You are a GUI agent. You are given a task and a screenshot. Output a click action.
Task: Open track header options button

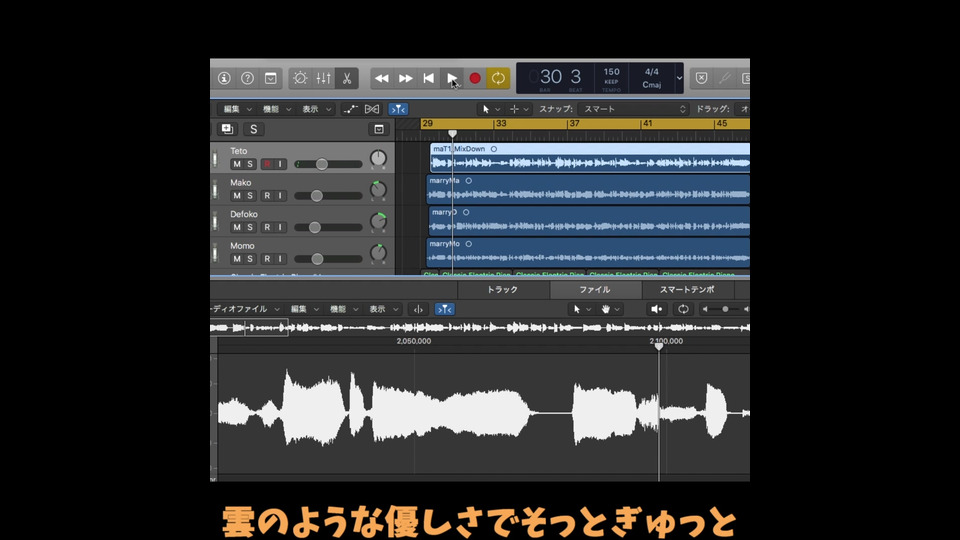pos(379,129)
